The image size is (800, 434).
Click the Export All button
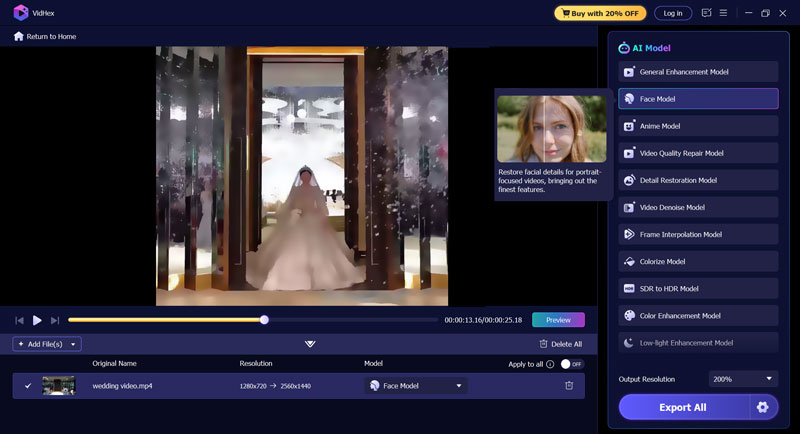684,407
